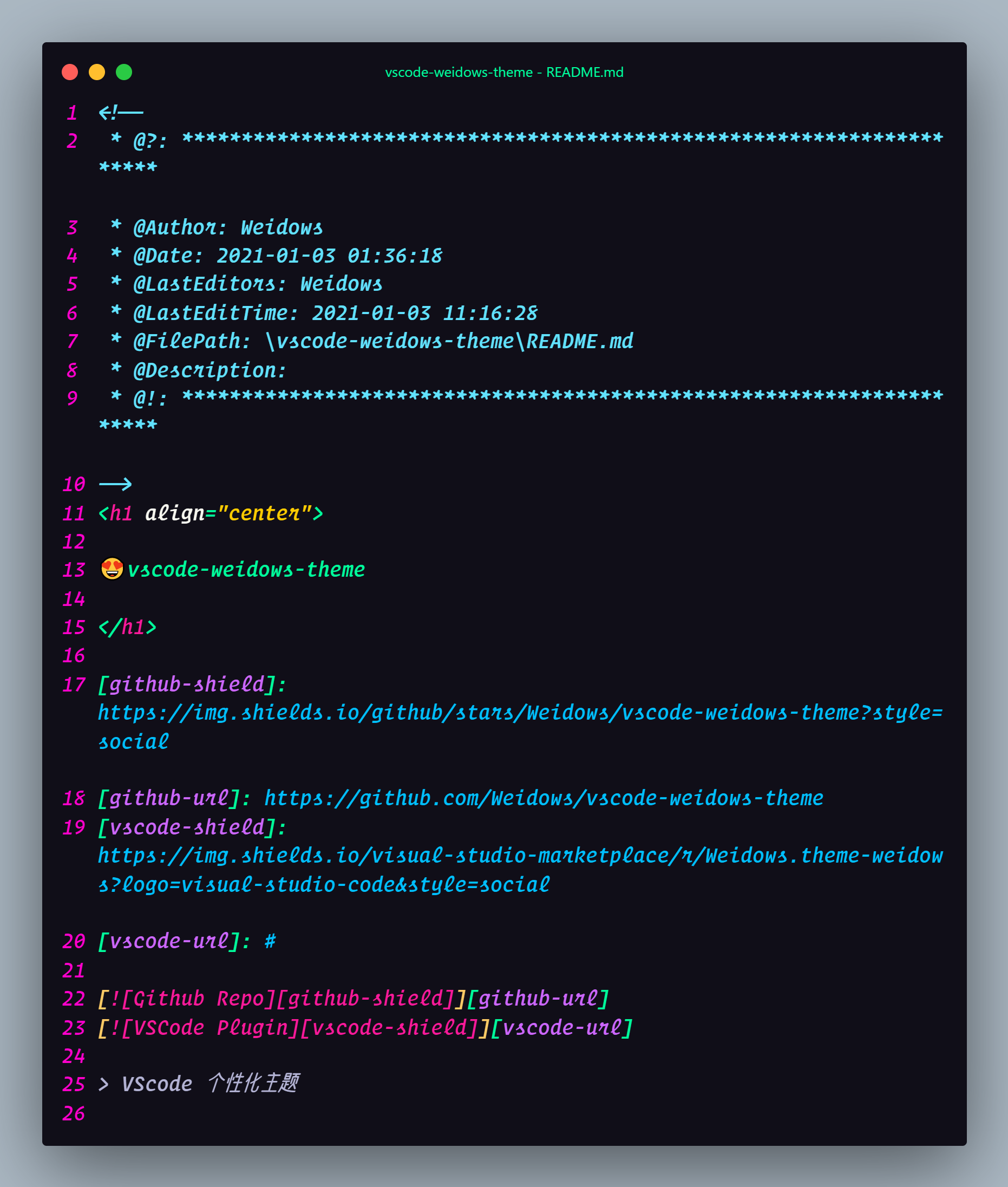The width and height of the screenshot is (1008, 1187).
Task: Click the '[vscode-shield]:' reference label on line 19
Action: [193, 827]
